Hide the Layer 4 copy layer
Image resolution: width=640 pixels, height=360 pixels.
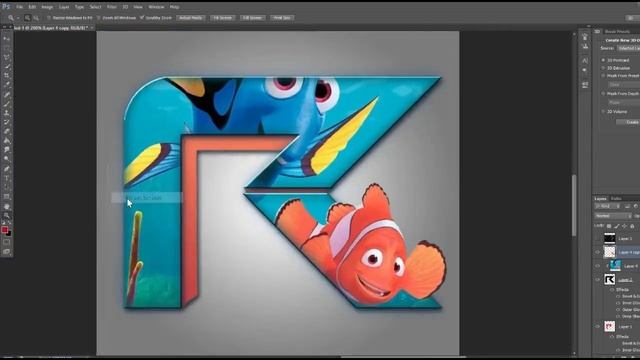598,252
